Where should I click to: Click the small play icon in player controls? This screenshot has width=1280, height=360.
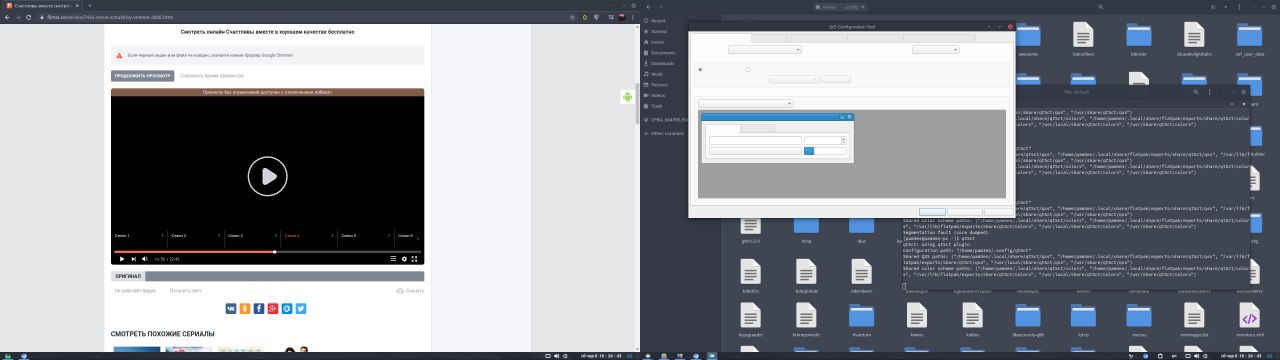pyautogui.click(x=122, y=259)
